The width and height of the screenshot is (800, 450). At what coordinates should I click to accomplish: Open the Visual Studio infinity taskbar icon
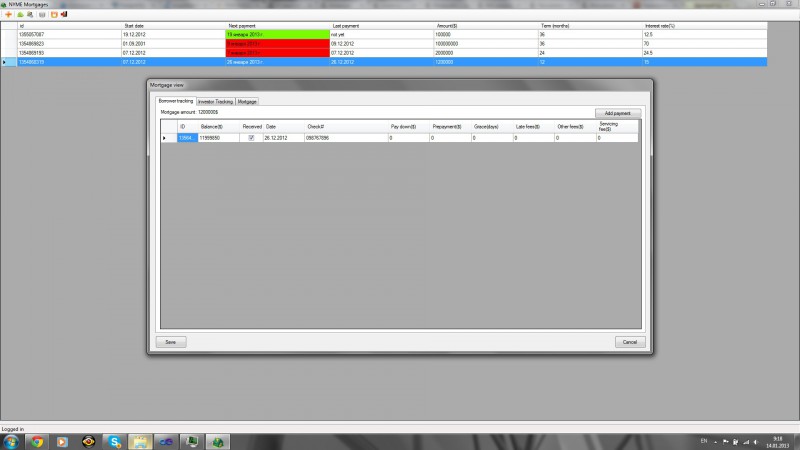tap(166, 442)
